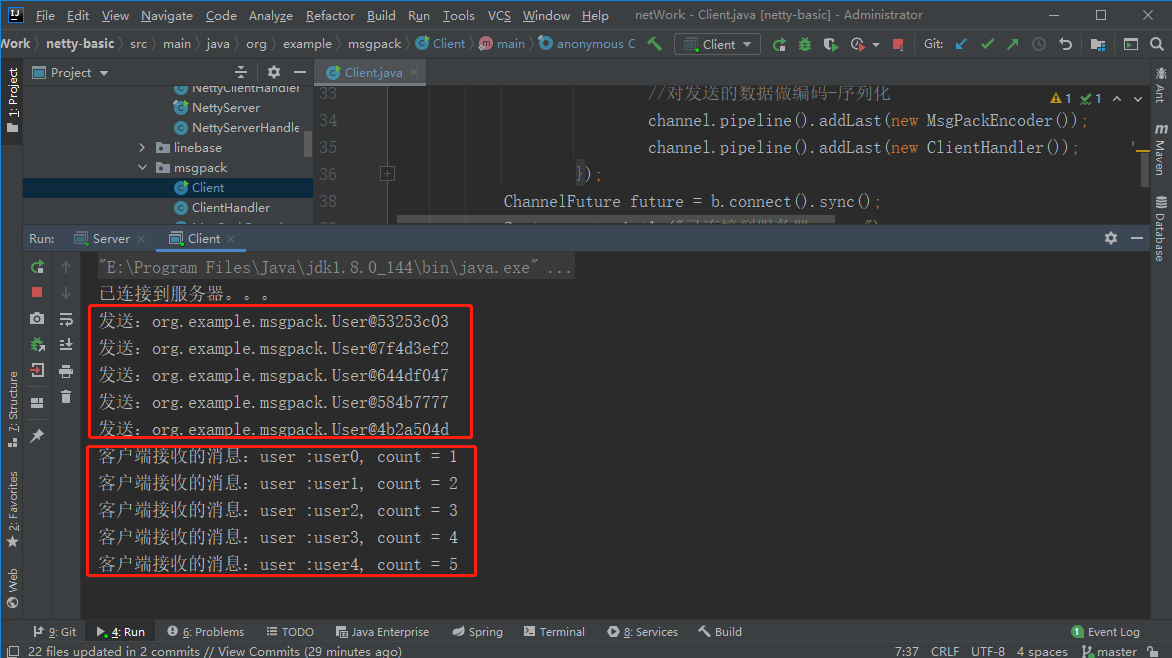1172x658 pixels.
Task: Rerun Client from the main toolbar
Action: [x=779, y=44]
